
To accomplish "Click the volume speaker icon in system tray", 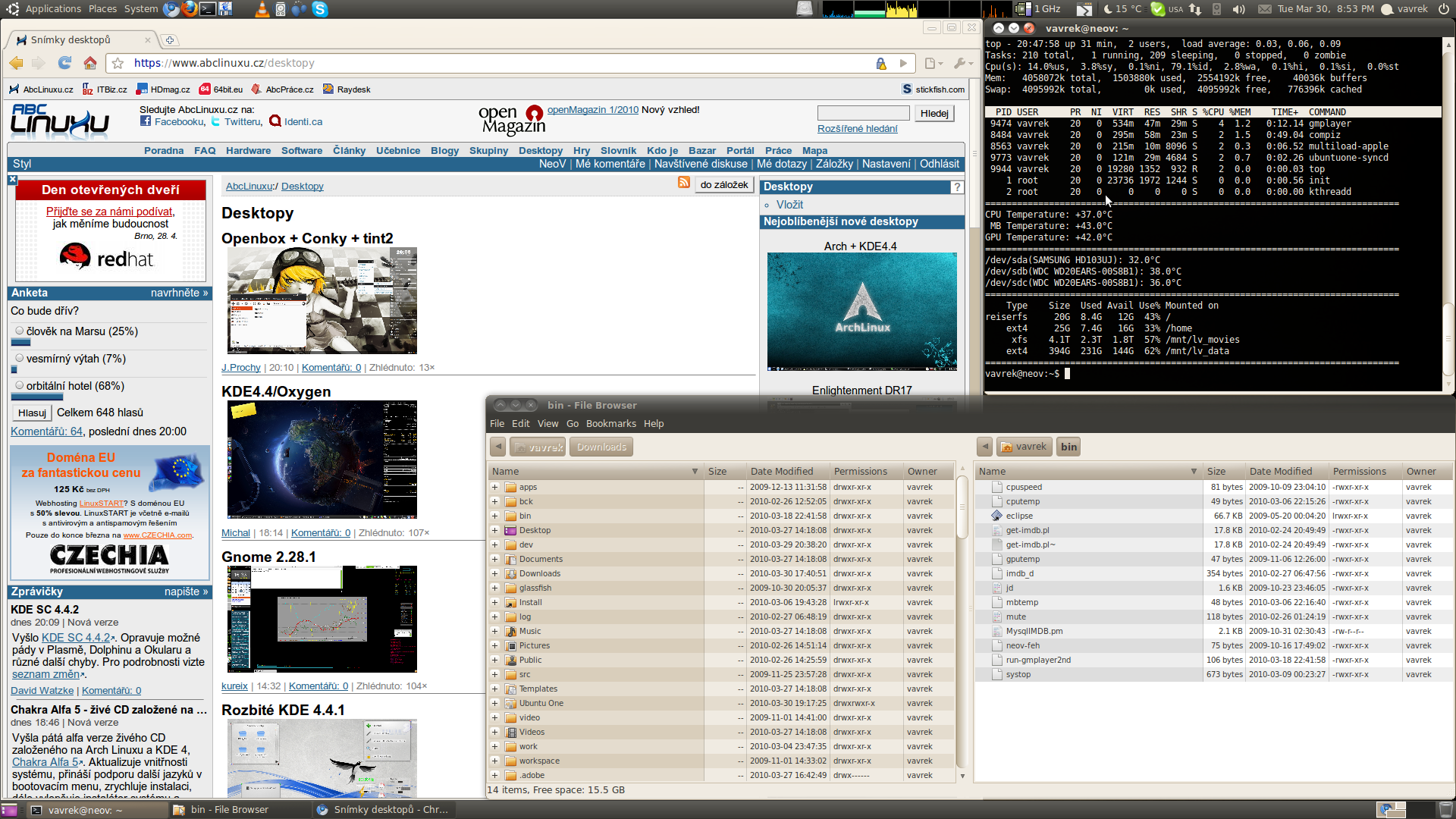I will click(x=1238, y=9).
